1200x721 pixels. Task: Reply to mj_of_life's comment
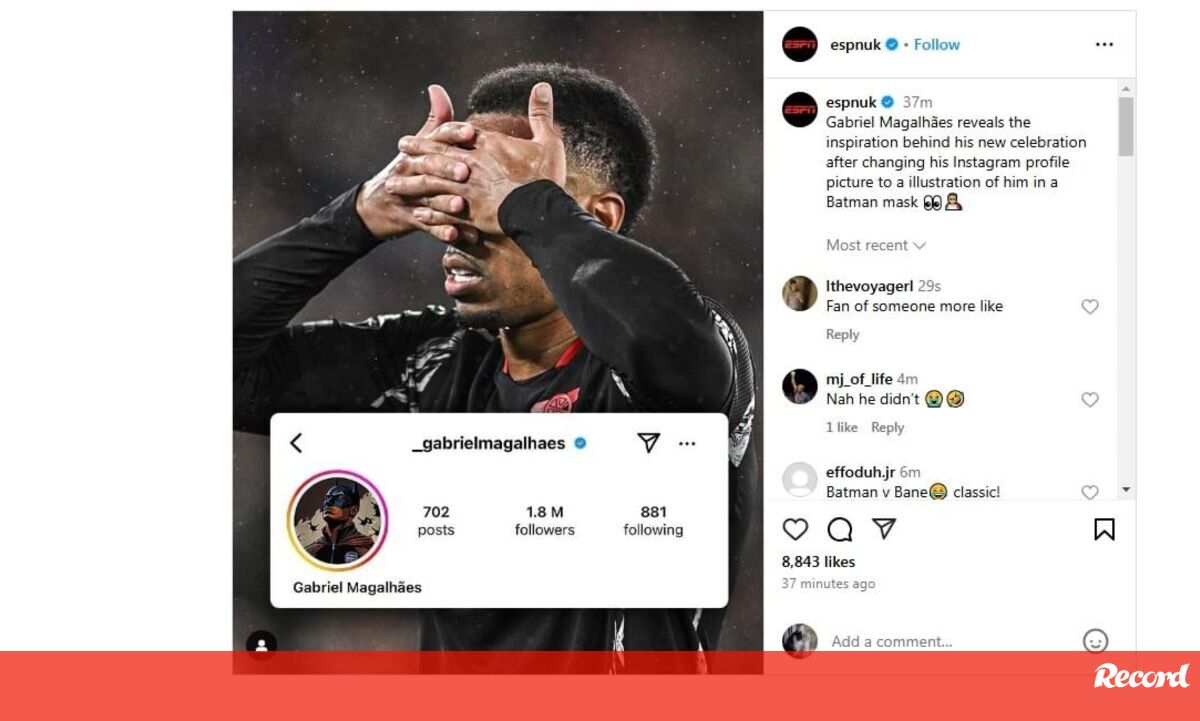coord(887,427)
